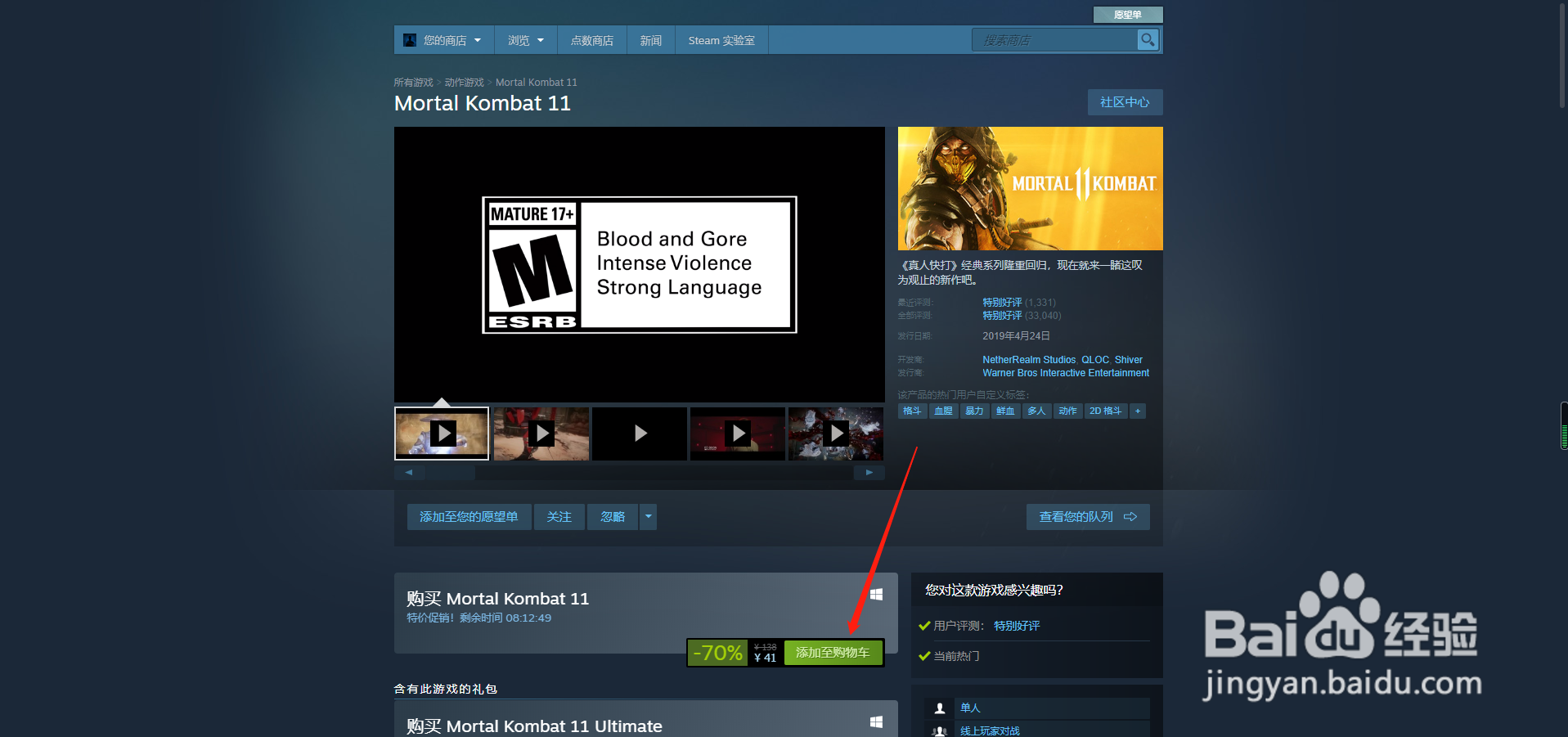Click the 忽略 ignore button
The height and width of the screenshot is (737, 1568).
[613, 517]
